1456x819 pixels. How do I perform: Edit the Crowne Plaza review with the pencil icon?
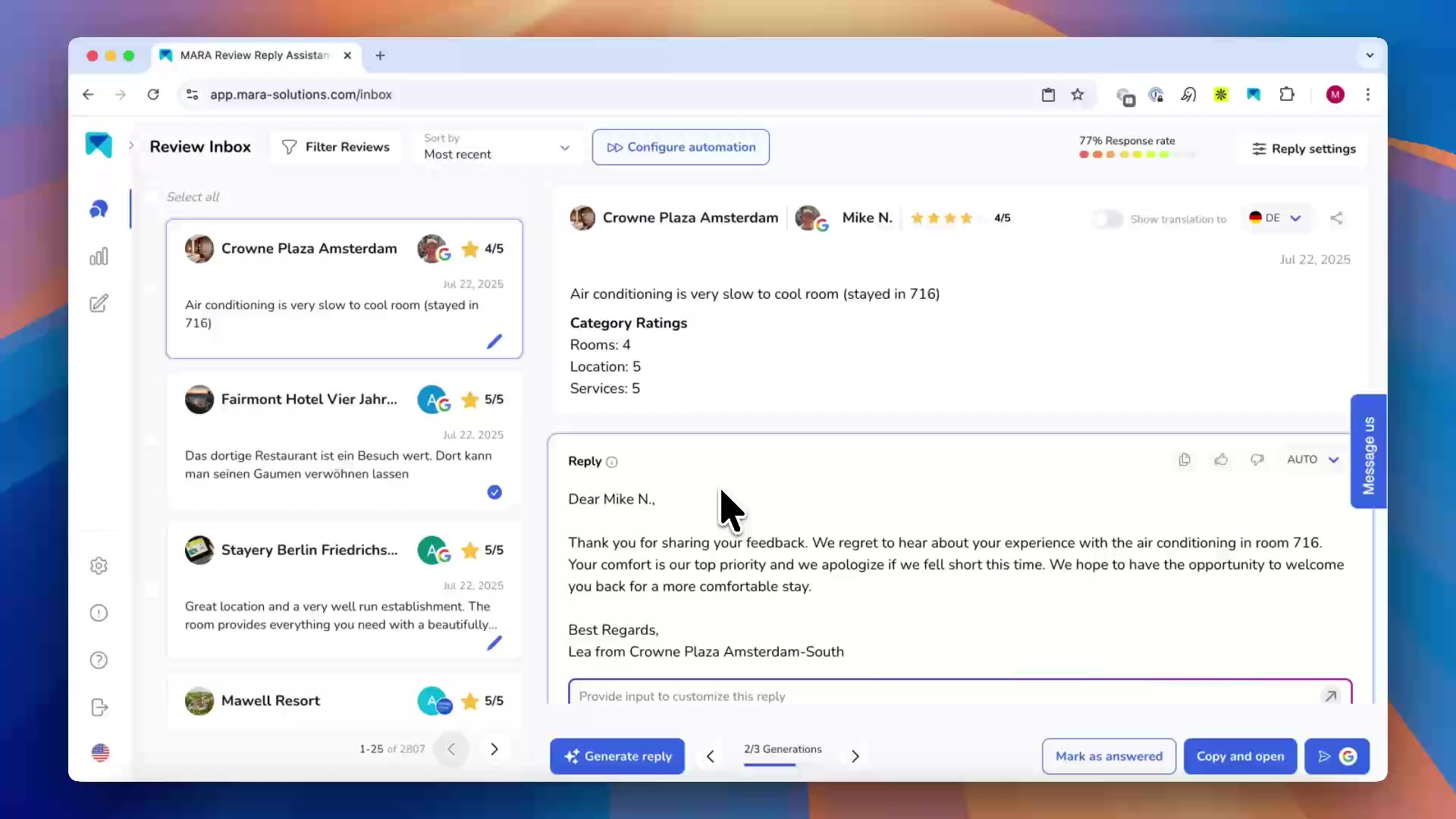(x=494, y=341)
